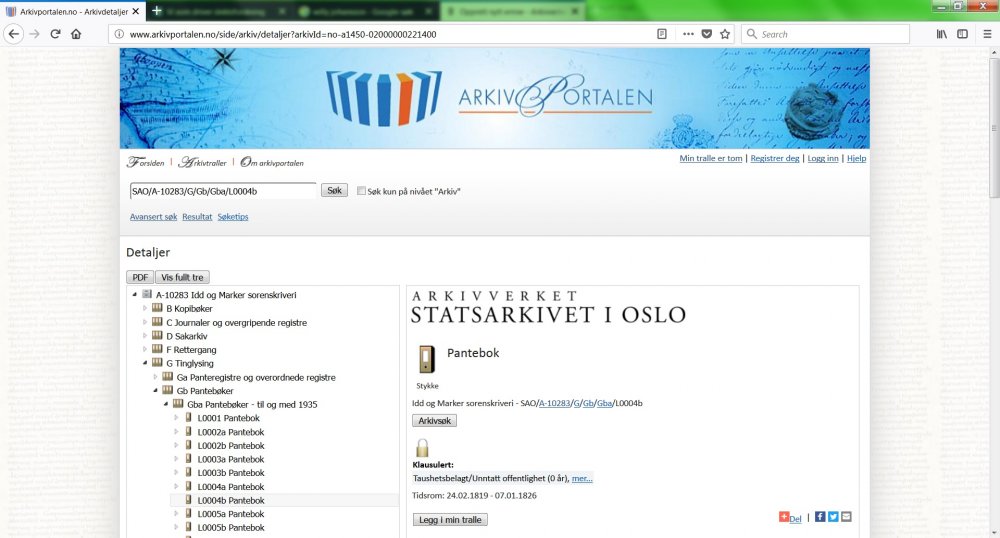Follow the Gba breadcrumb link
Image resolution: width=1000 pixels, height=538 pixels.
tap(605, 403)
